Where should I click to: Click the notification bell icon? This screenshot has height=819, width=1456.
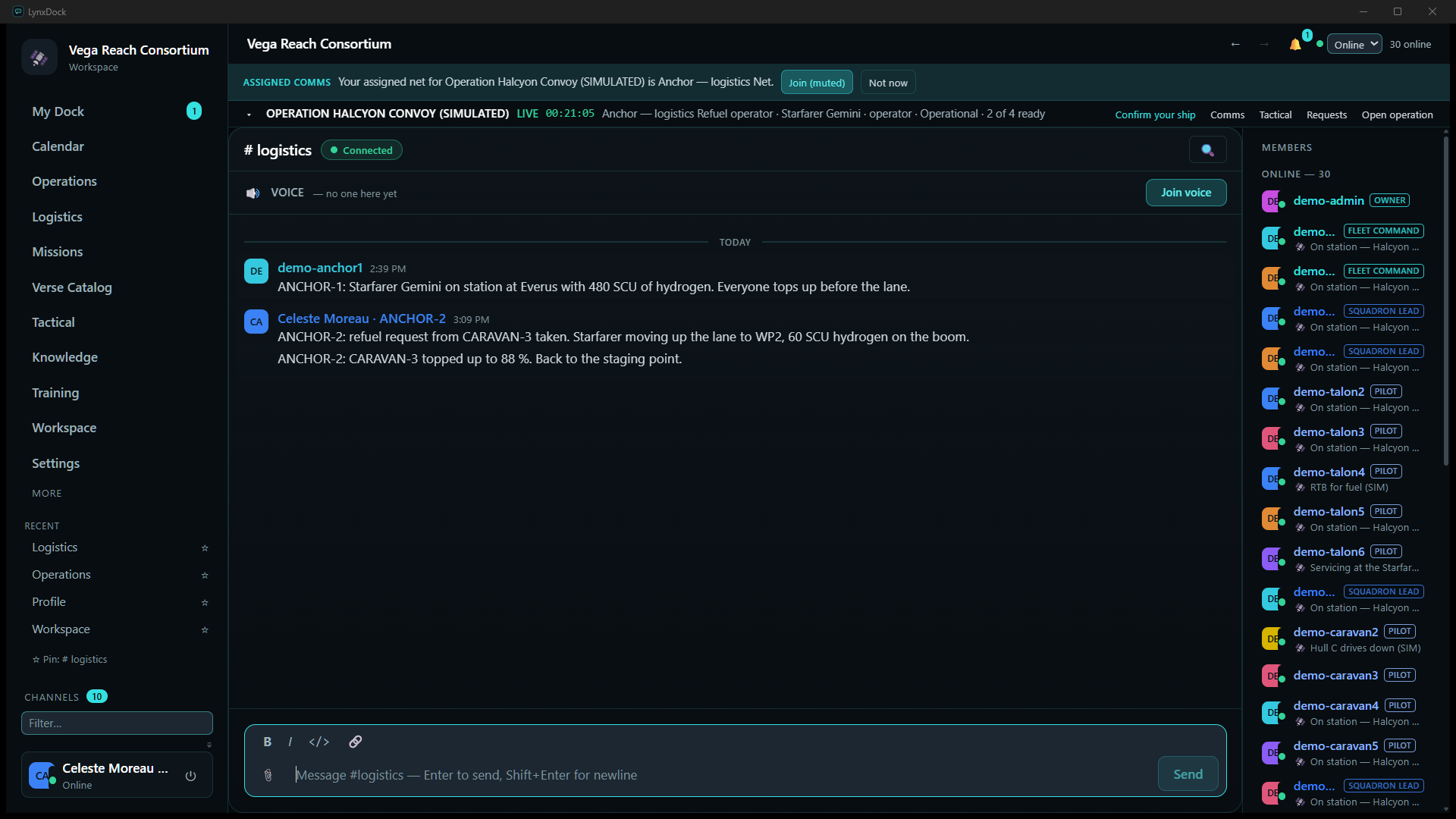[1295, 45]
